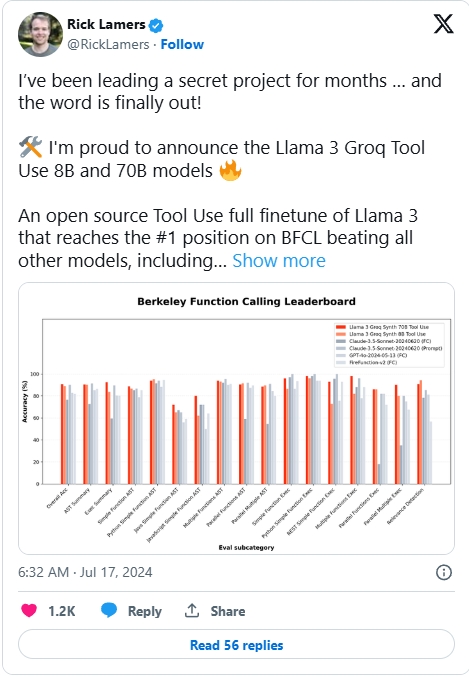Image resolution: width=469 pixels, height=677 pixels.
Task: Click the Reply text label
Action: 145,611
